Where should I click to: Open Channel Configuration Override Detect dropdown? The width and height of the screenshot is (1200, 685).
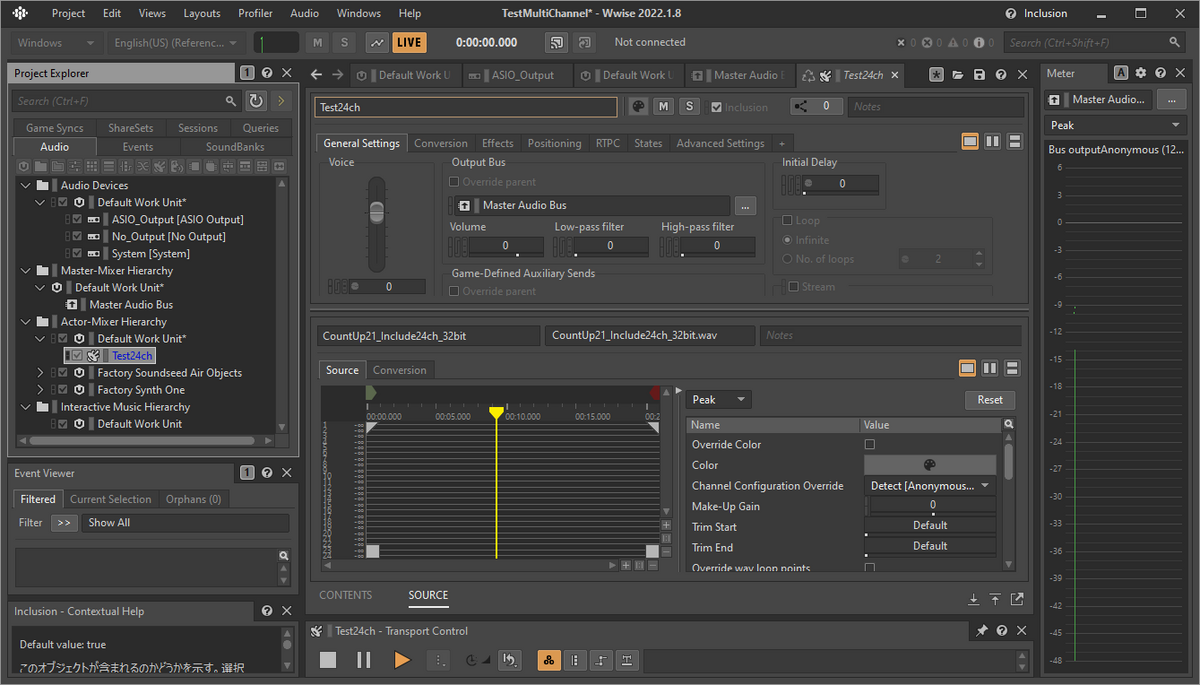(930, 485)
